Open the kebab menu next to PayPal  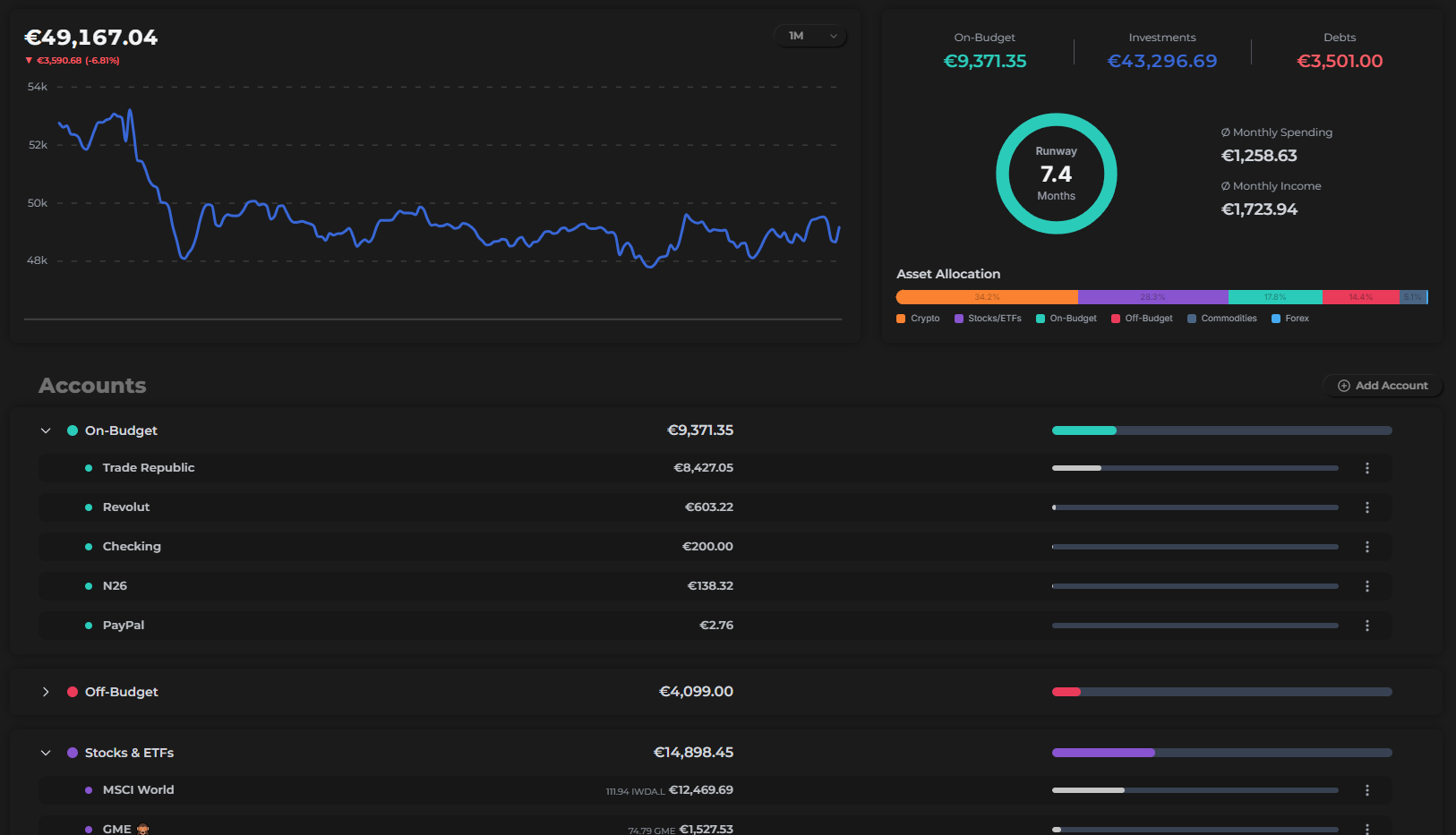(x=1367, y=625)
